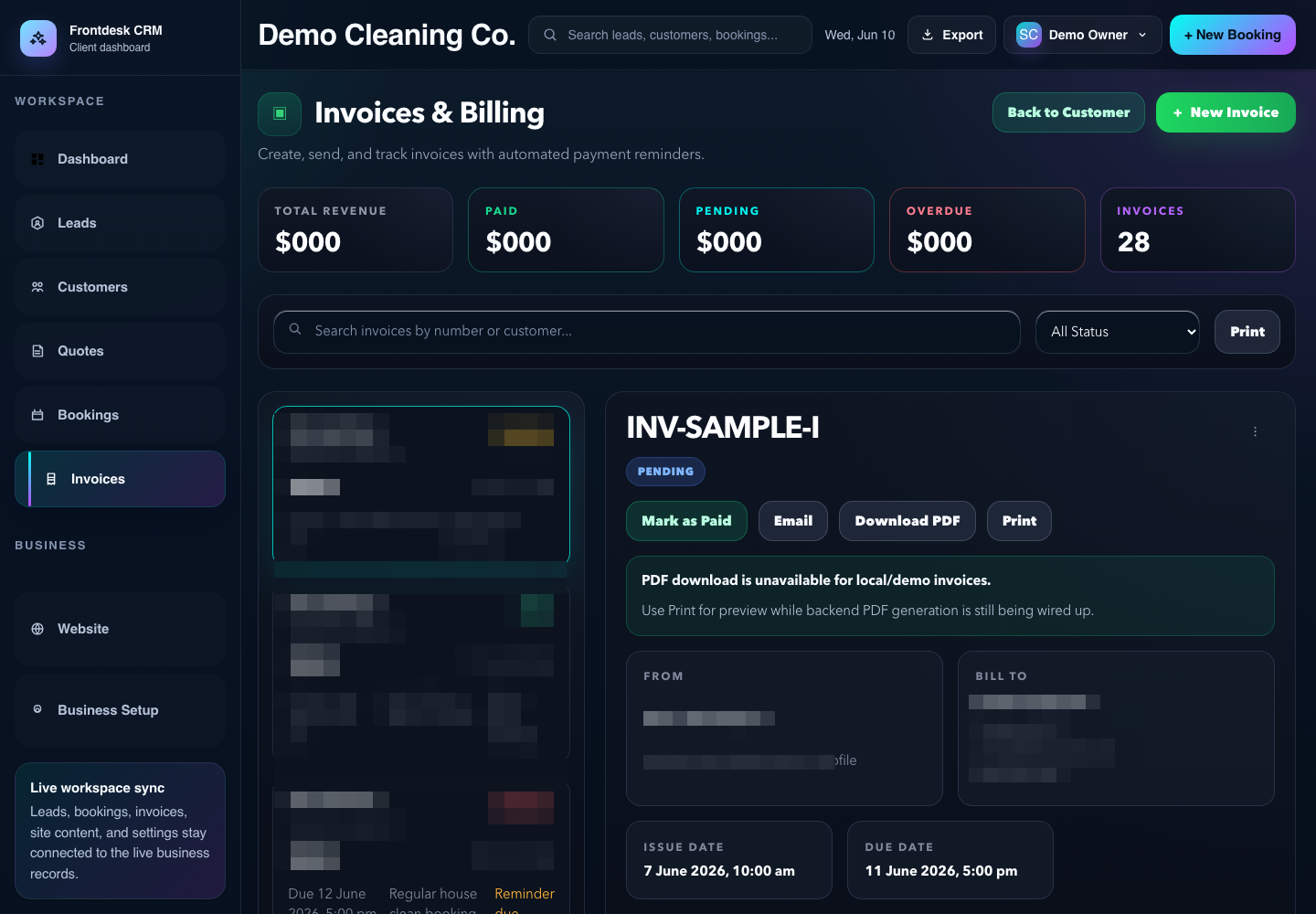Click the Overdue stat card

987,229
